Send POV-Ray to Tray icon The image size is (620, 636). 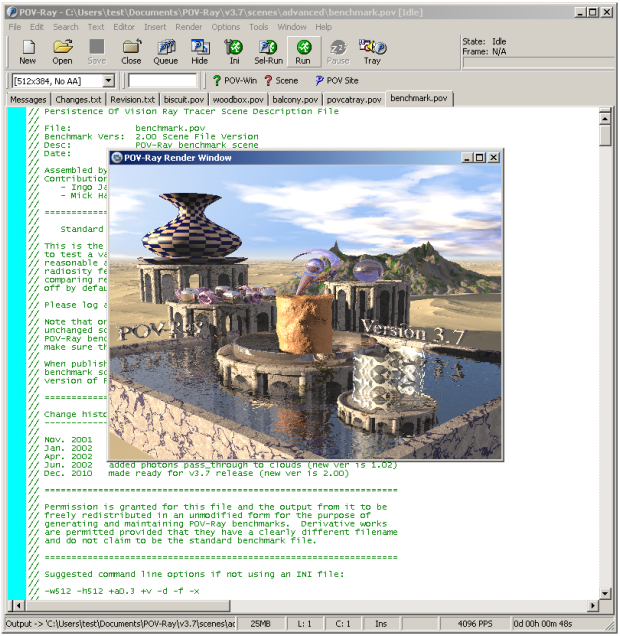pos(372,52)
